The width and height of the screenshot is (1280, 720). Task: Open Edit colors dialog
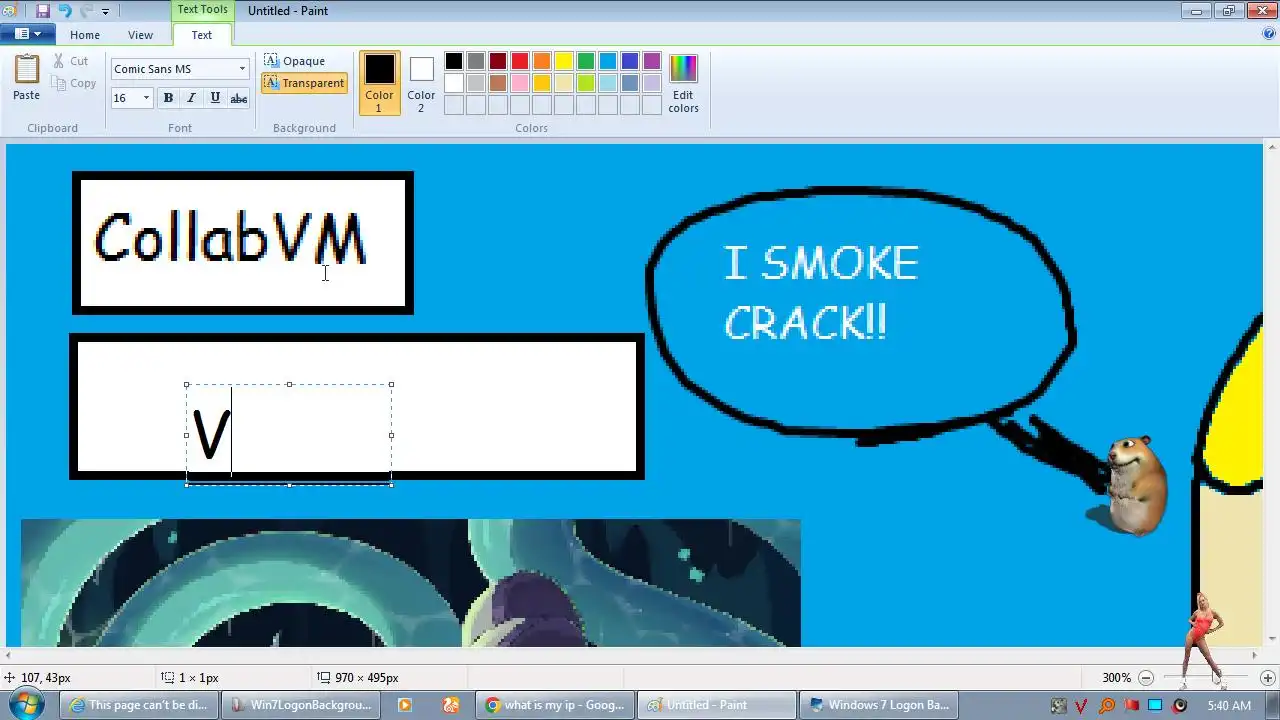(684, 83)
